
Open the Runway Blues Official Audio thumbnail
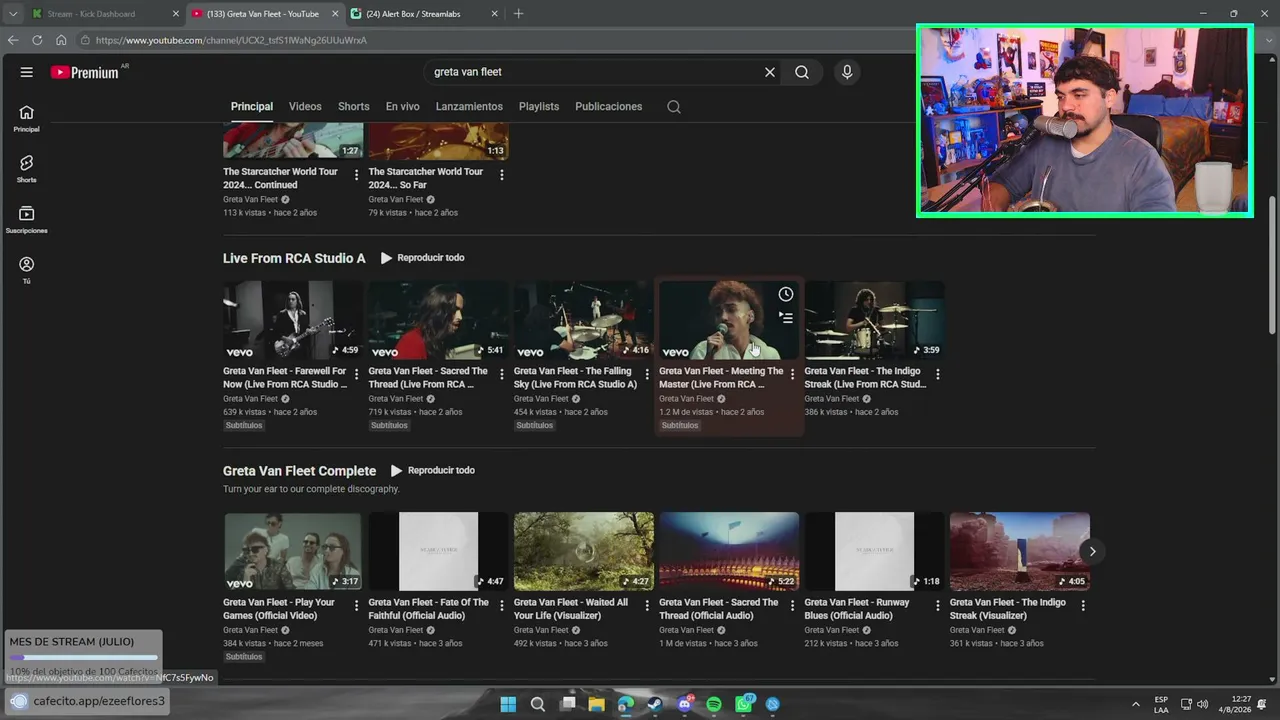(x=875, y=552)
